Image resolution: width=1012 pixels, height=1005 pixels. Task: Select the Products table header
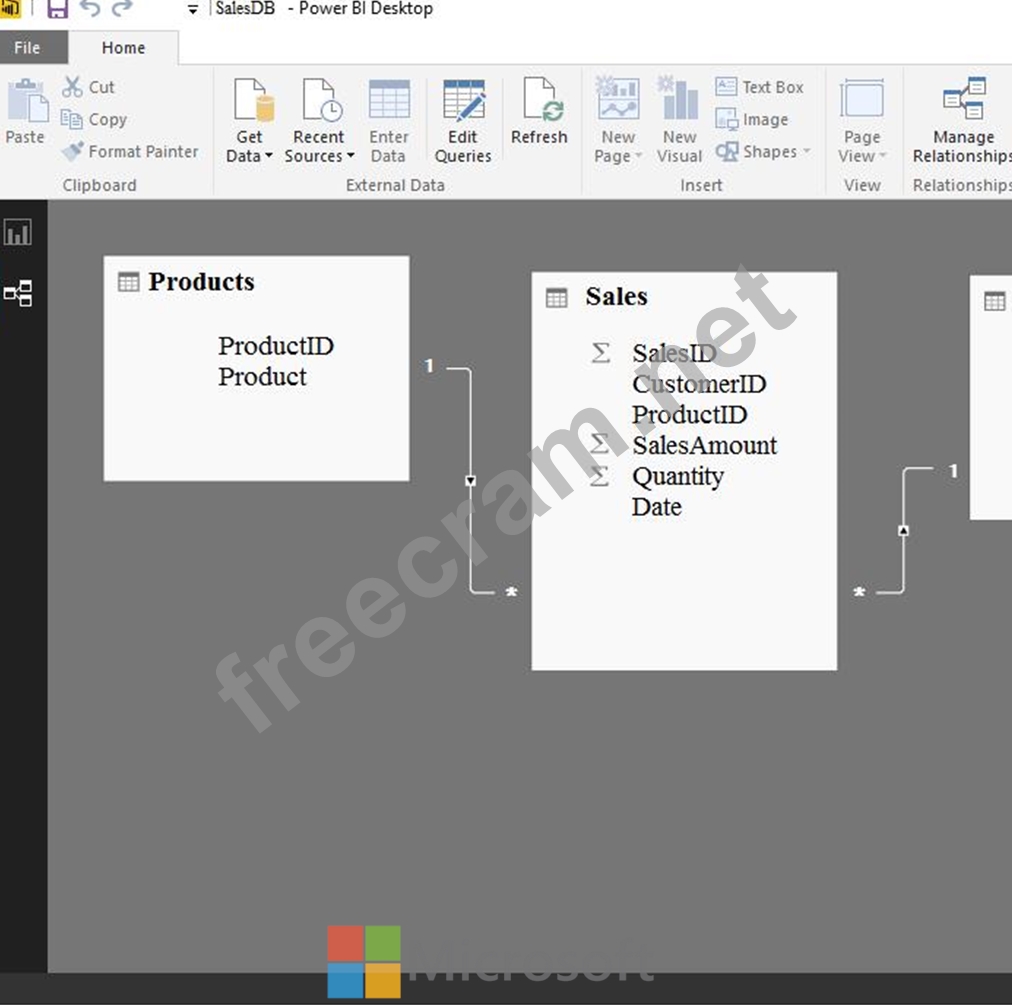[201, 281]
